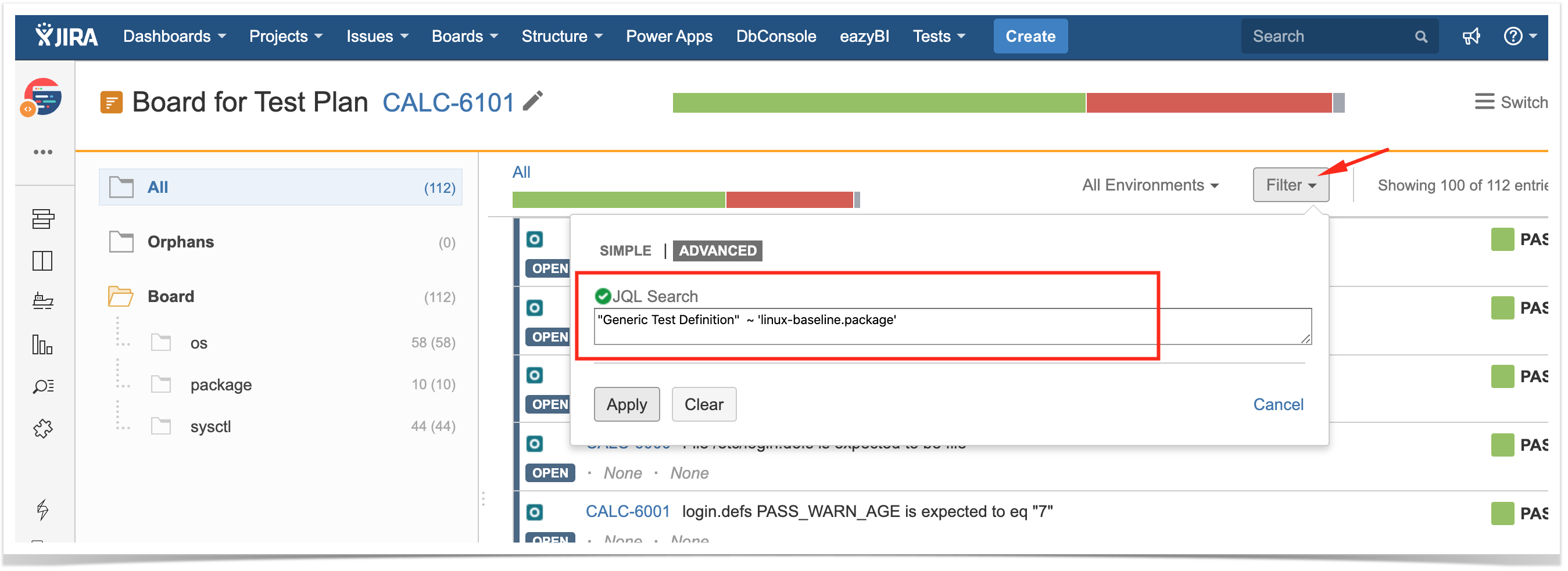The width and height of the screenshot is (1568, 571).
Task: Open Power Apps in the navbar
Action: [x=669, y=37]
